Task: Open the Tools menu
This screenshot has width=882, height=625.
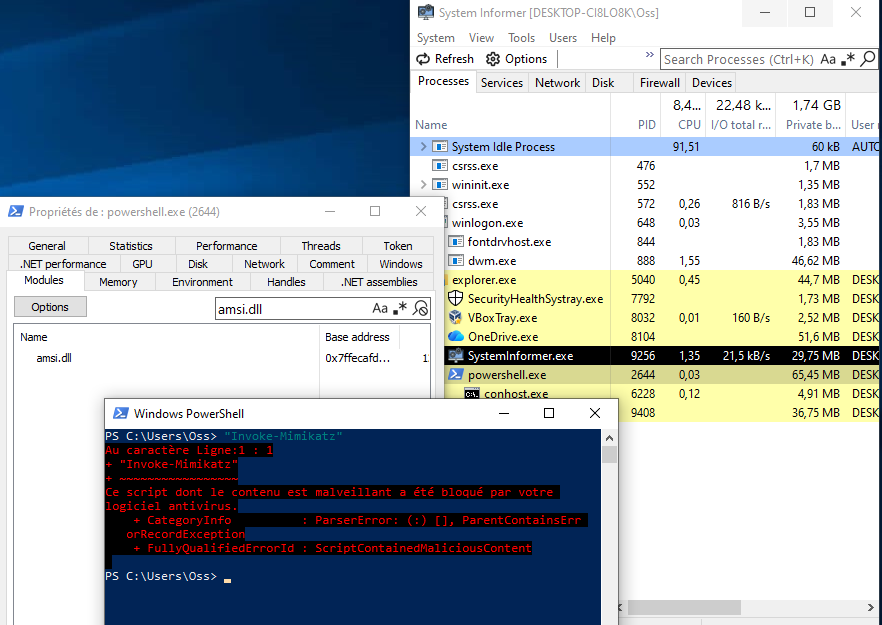Action: point(521,38)
